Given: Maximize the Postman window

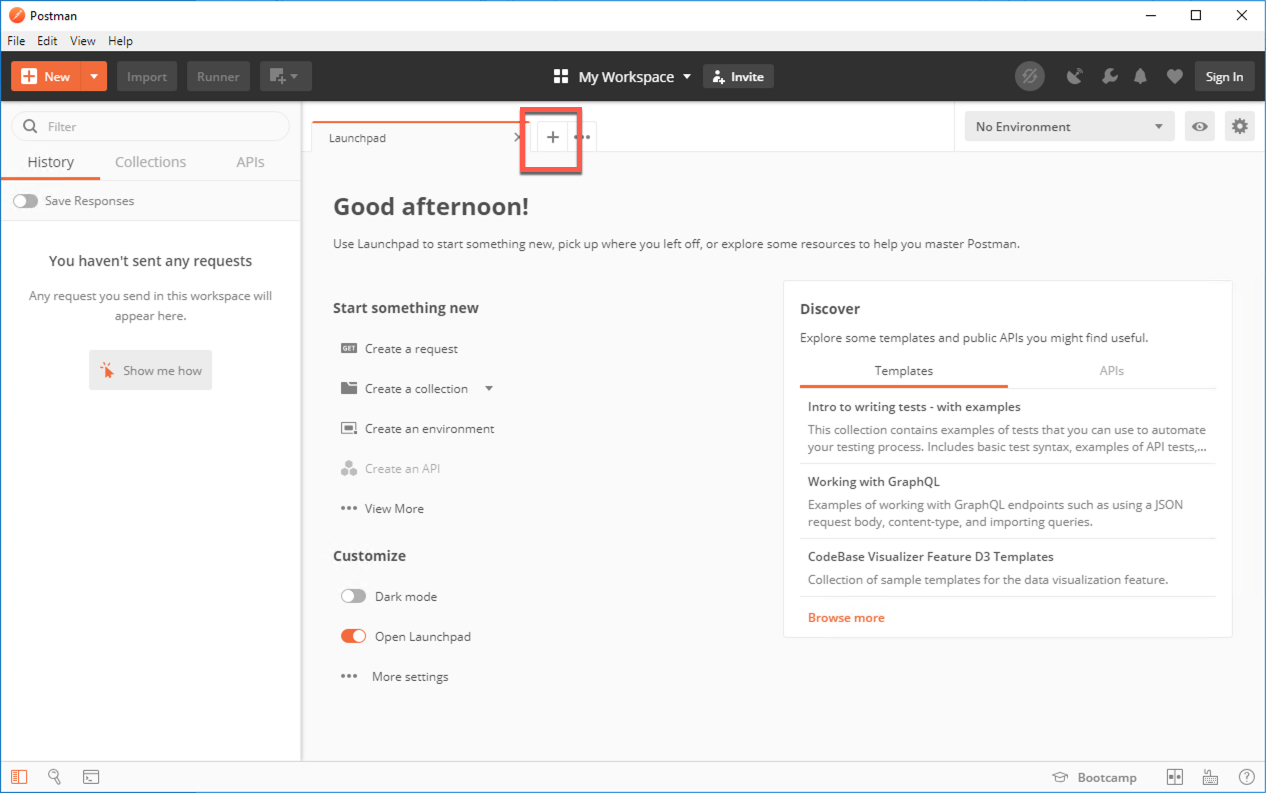Looking at the screenshot, I should [1196, 15].
